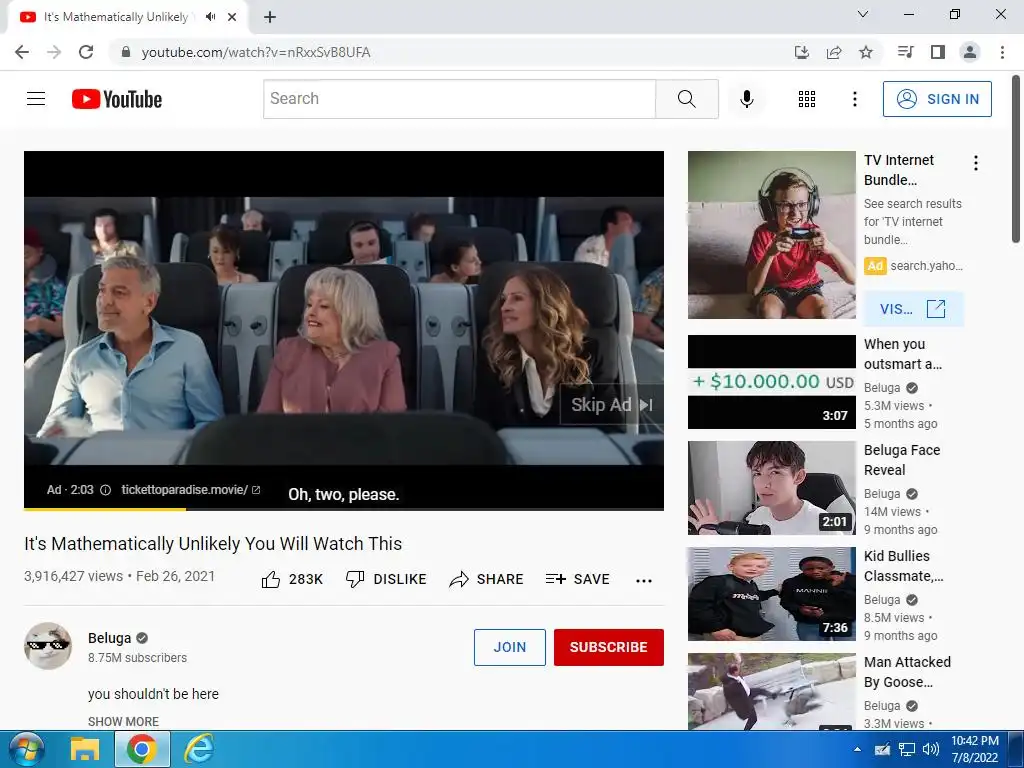Click the page vertical scrollbar
Viewport: 1024px width, 768px height.
pos(1016,160)
